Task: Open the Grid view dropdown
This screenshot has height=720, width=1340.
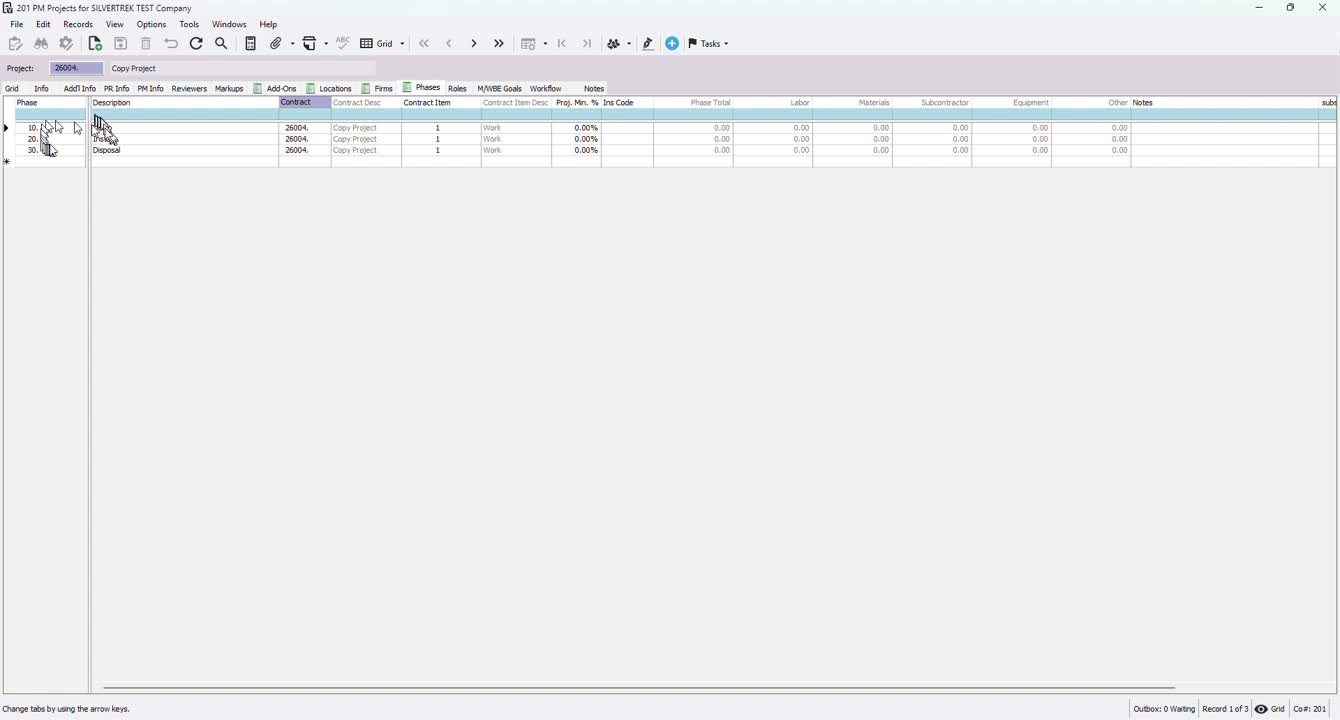Action: (x=383, y=44)
